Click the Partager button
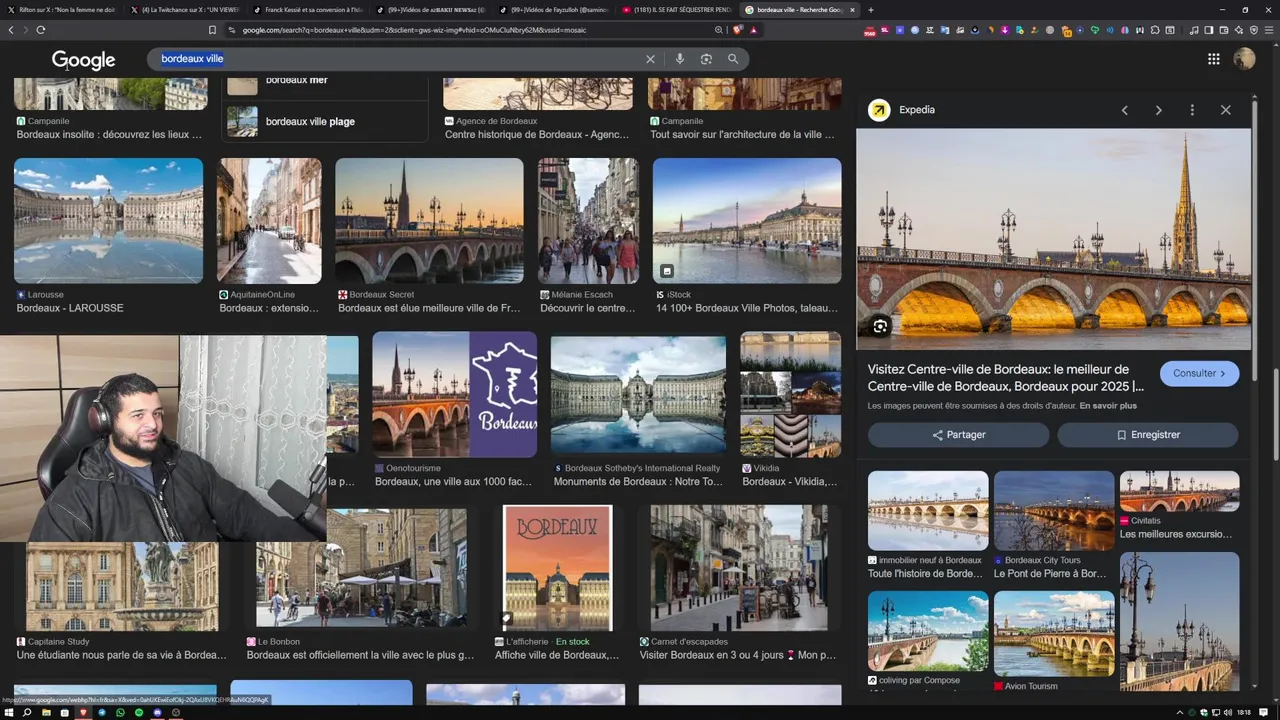 coord(958,435)
